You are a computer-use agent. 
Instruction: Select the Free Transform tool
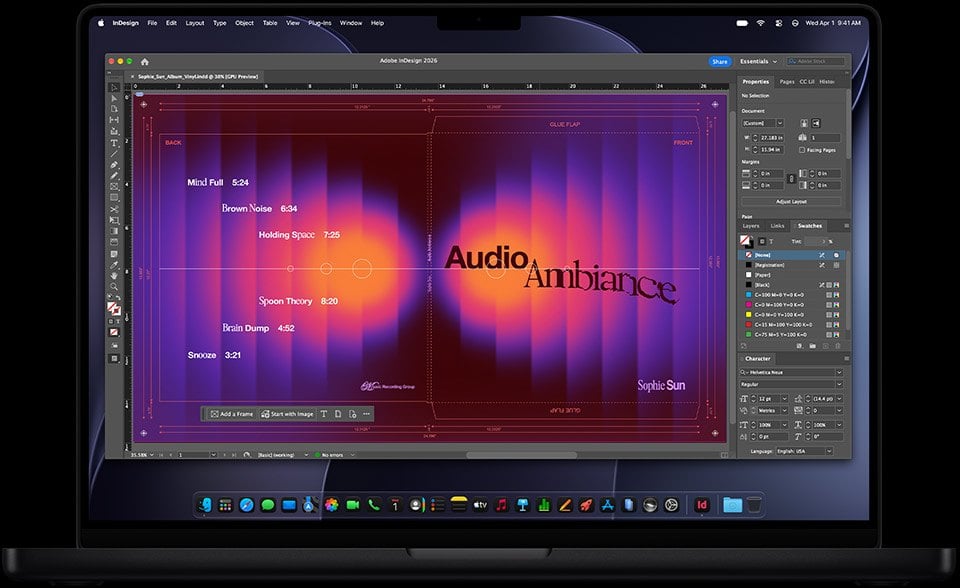(114, 220)
